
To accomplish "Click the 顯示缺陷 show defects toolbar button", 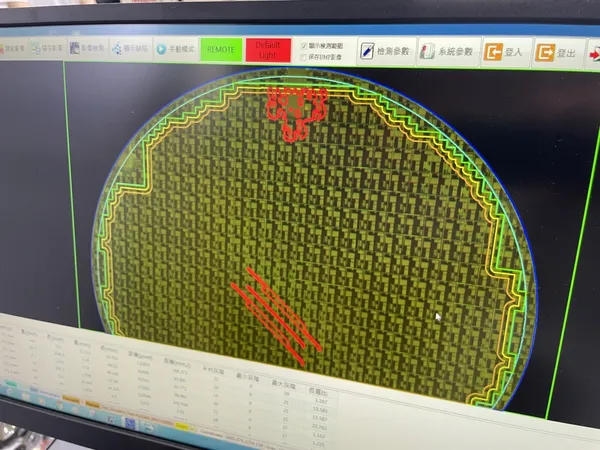I will pos(130,48).
